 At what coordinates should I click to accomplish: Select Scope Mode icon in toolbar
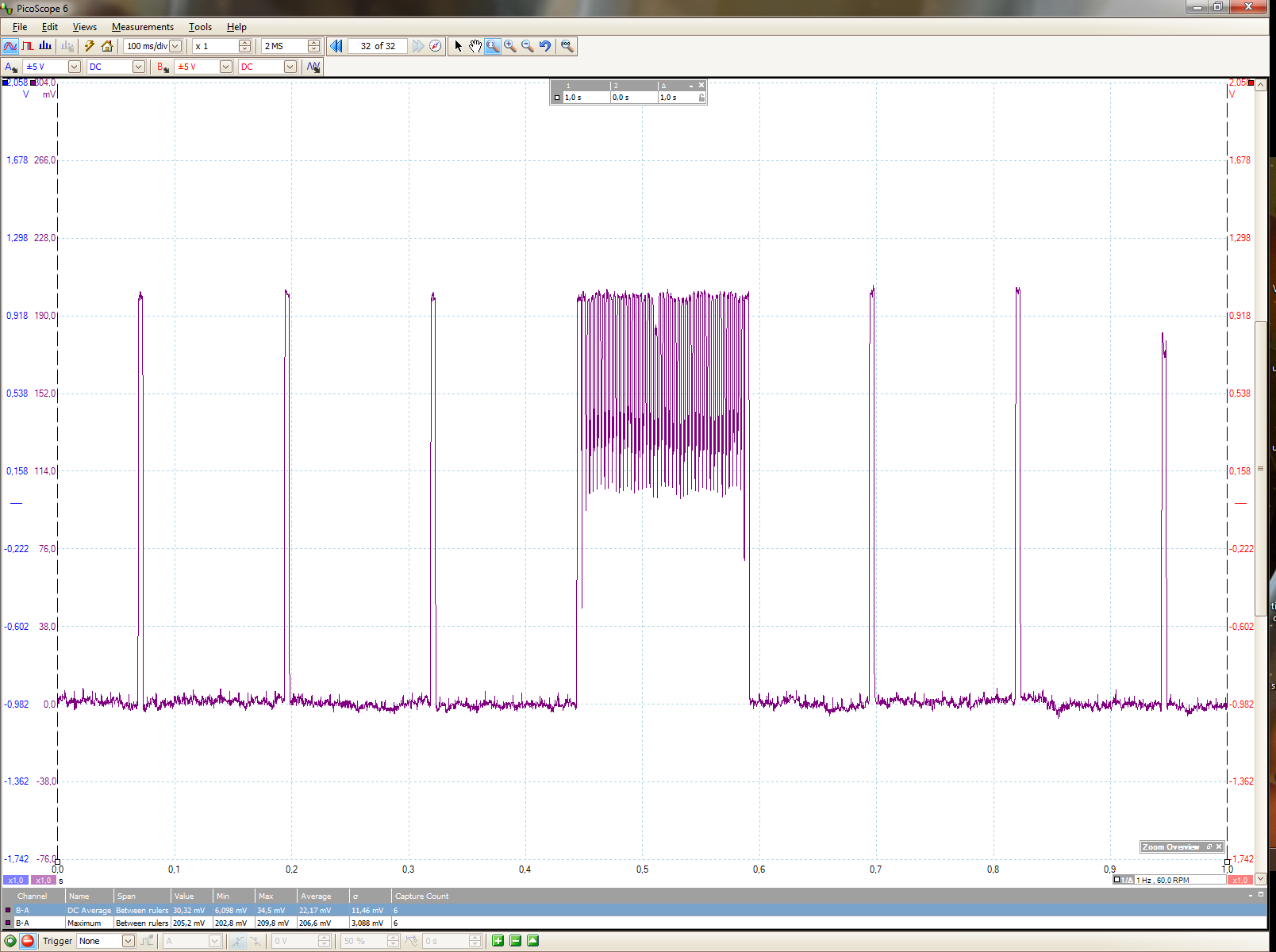click(x=10, y=46)
